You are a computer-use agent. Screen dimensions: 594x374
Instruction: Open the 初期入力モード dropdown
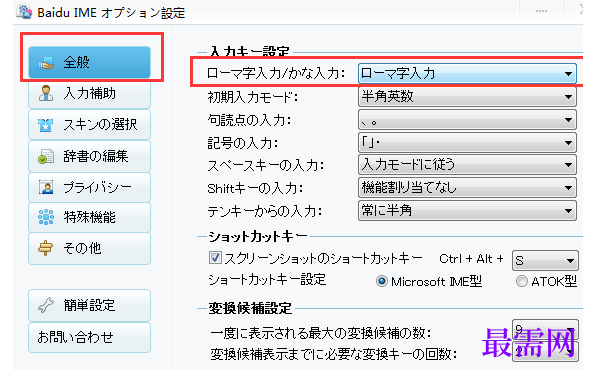[467, 97]
